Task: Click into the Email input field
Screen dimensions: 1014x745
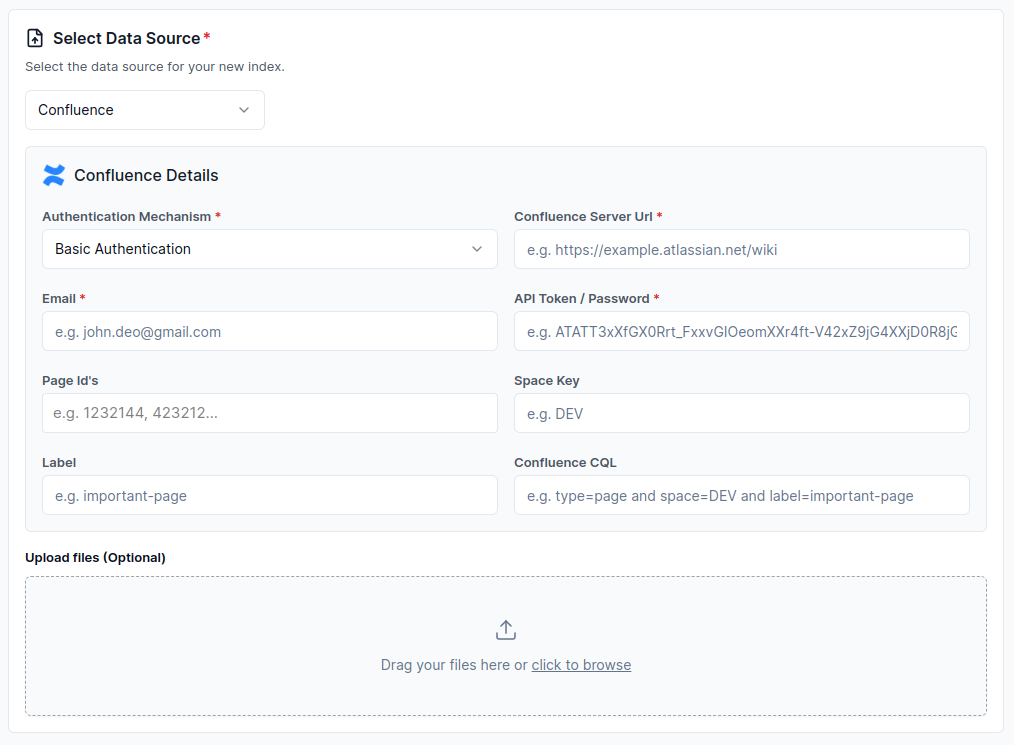Action: point(269,331)
